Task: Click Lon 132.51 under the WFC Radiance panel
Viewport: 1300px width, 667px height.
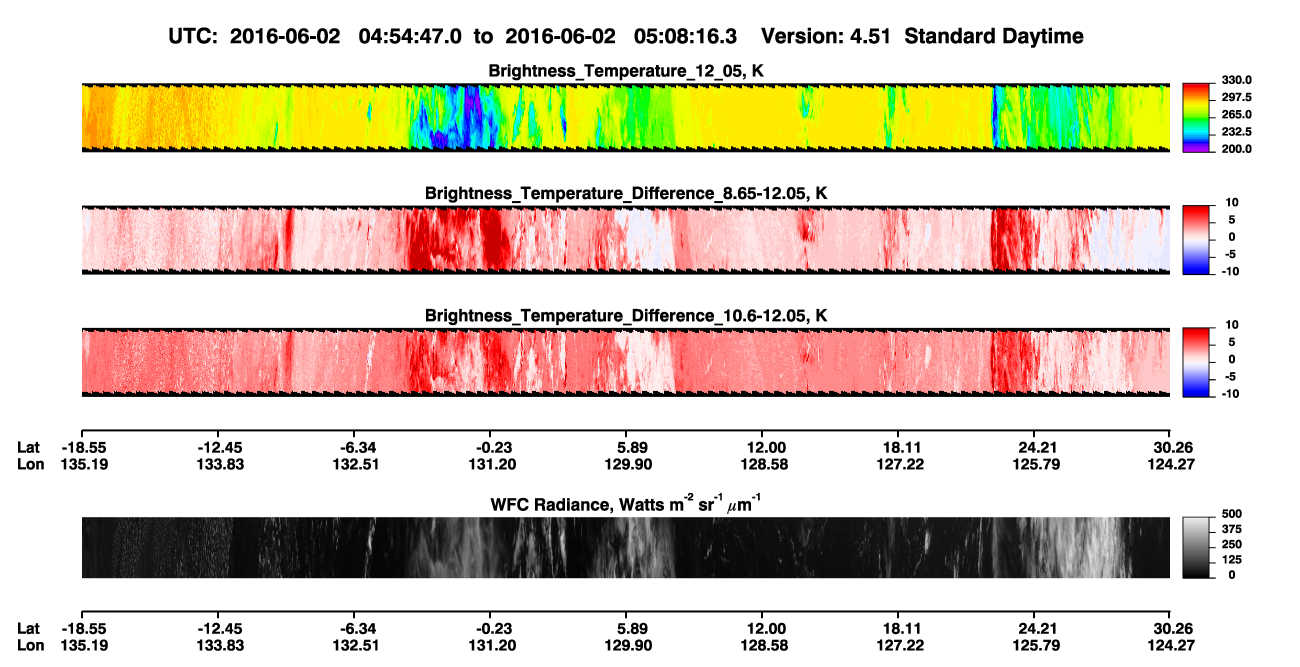Action: tap(354, 645)
